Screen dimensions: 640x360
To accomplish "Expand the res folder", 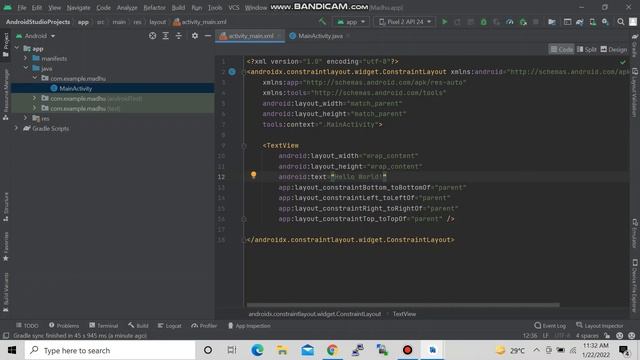I will coord(26,118).
